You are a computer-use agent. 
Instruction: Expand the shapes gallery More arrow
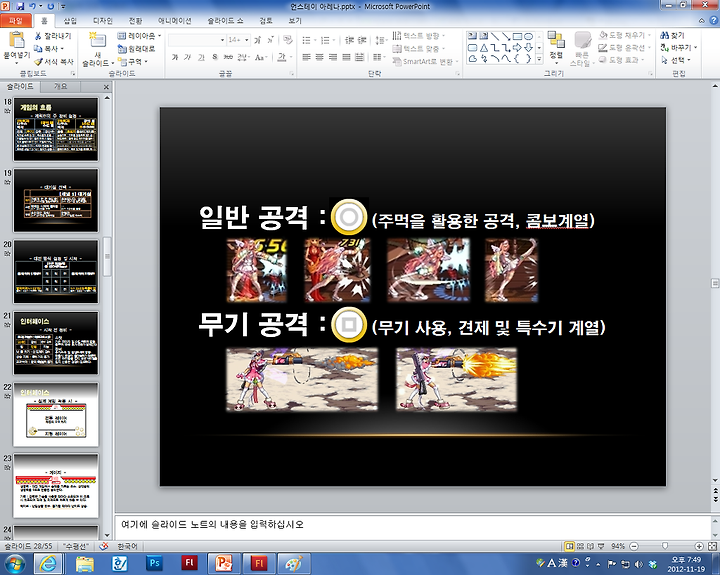pos(540,59)
